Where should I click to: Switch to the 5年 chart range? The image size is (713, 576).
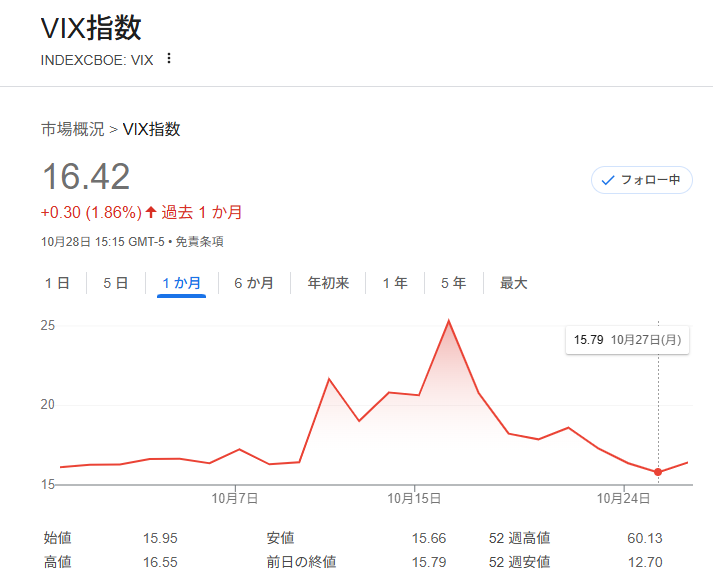pyautogui.click(x=453, y=283)
